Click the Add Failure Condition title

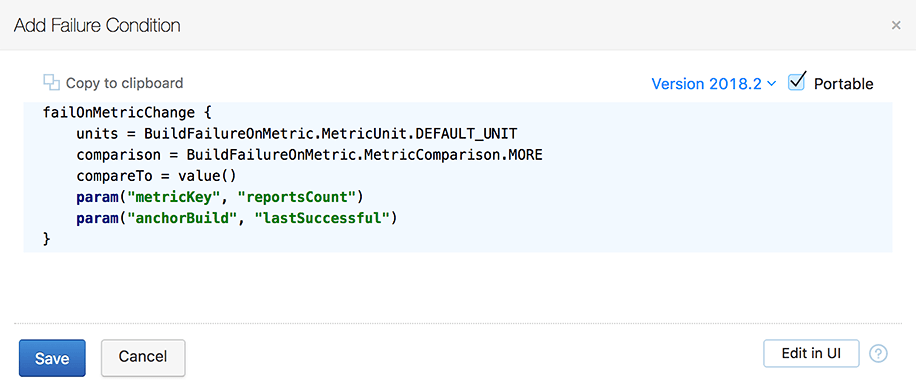click(97, 25)
